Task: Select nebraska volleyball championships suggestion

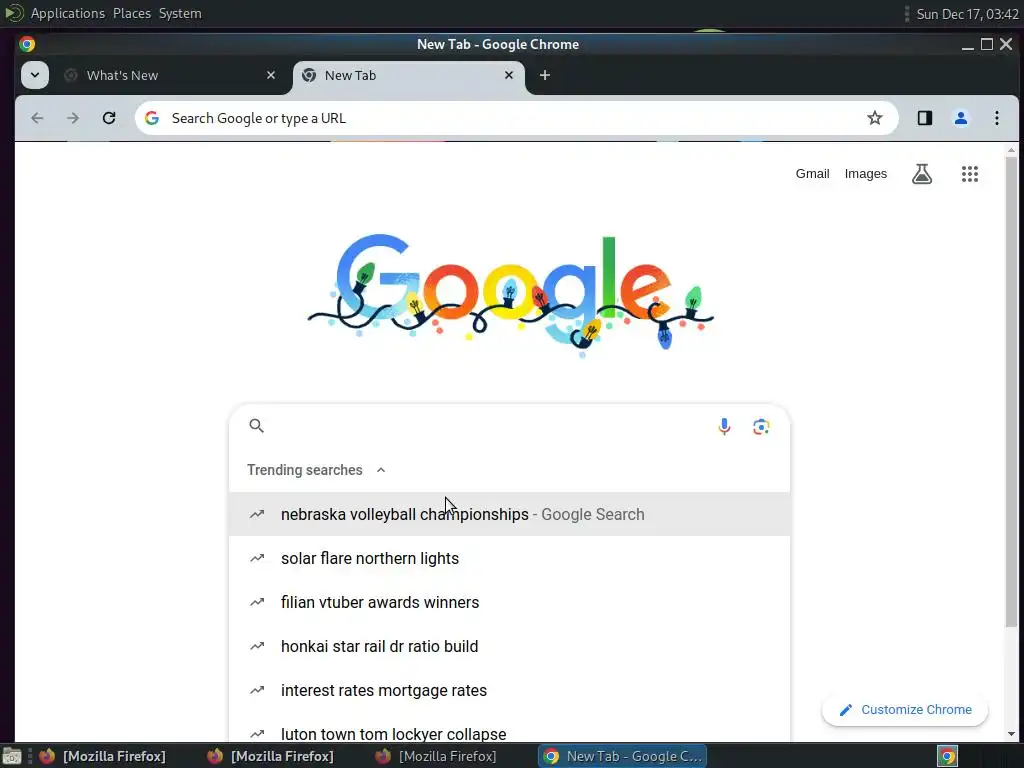Action: (509, 515)
